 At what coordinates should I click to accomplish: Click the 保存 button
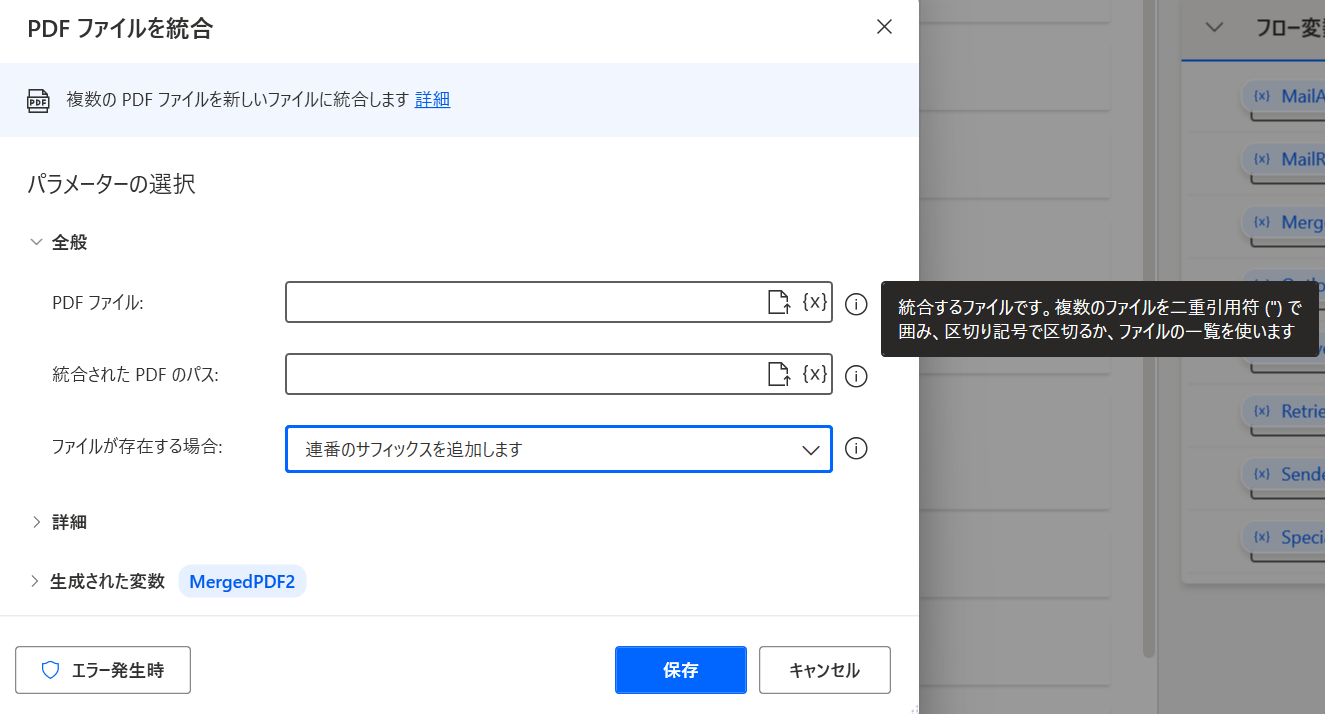point(681,670)
